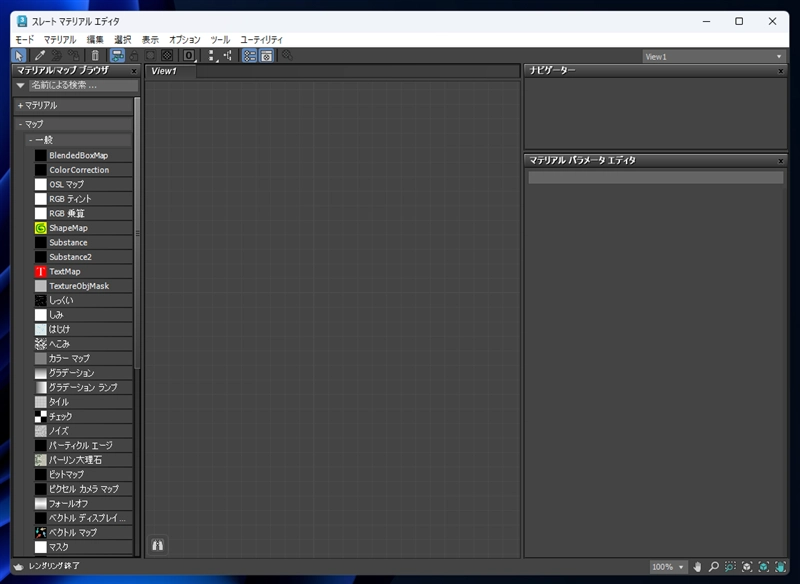
Task: Select the OSL マップ entry
Action: [x=83, y=184]
